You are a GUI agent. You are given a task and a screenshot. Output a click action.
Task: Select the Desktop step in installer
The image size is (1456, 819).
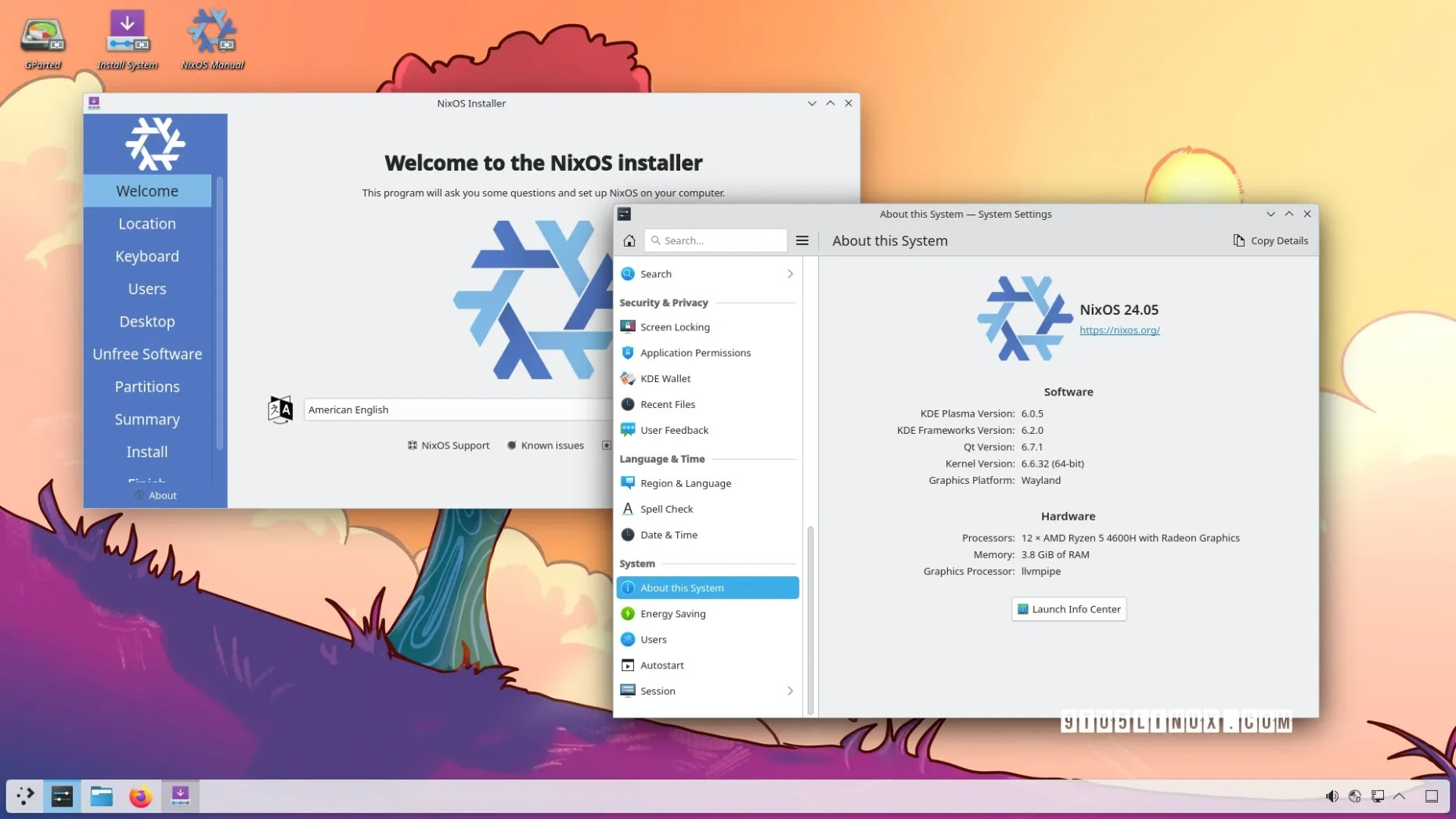click(x=147, y=322)
